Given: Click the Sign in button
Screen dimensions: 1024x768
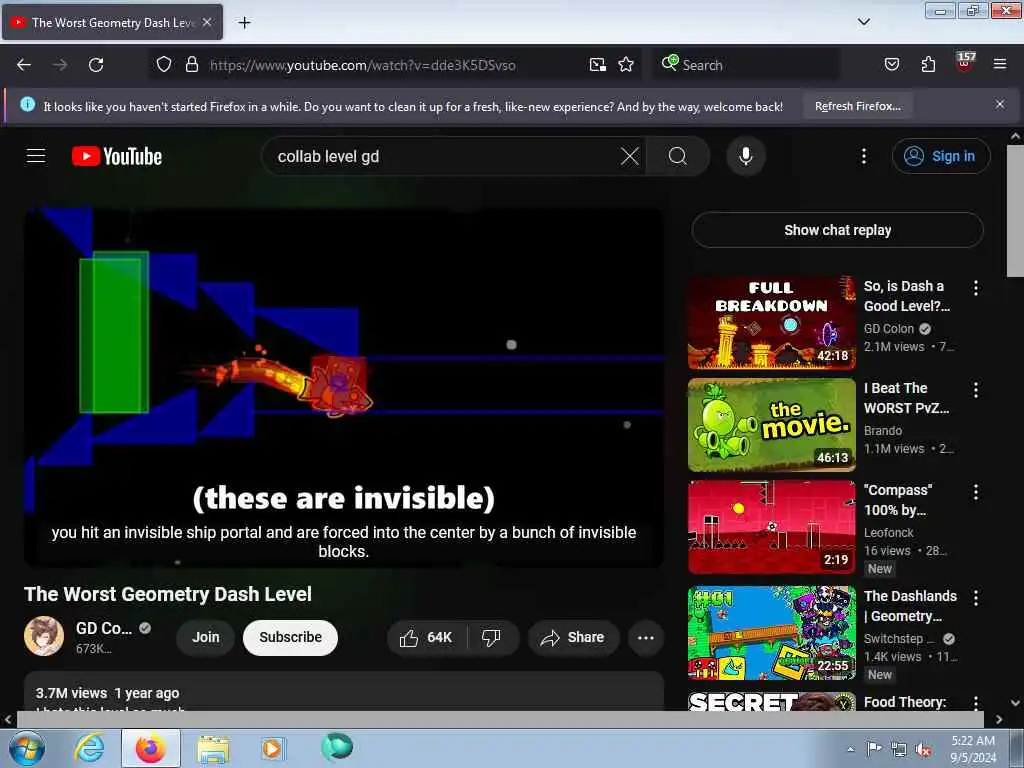Looking at the screenshot, I should (941, 156).
